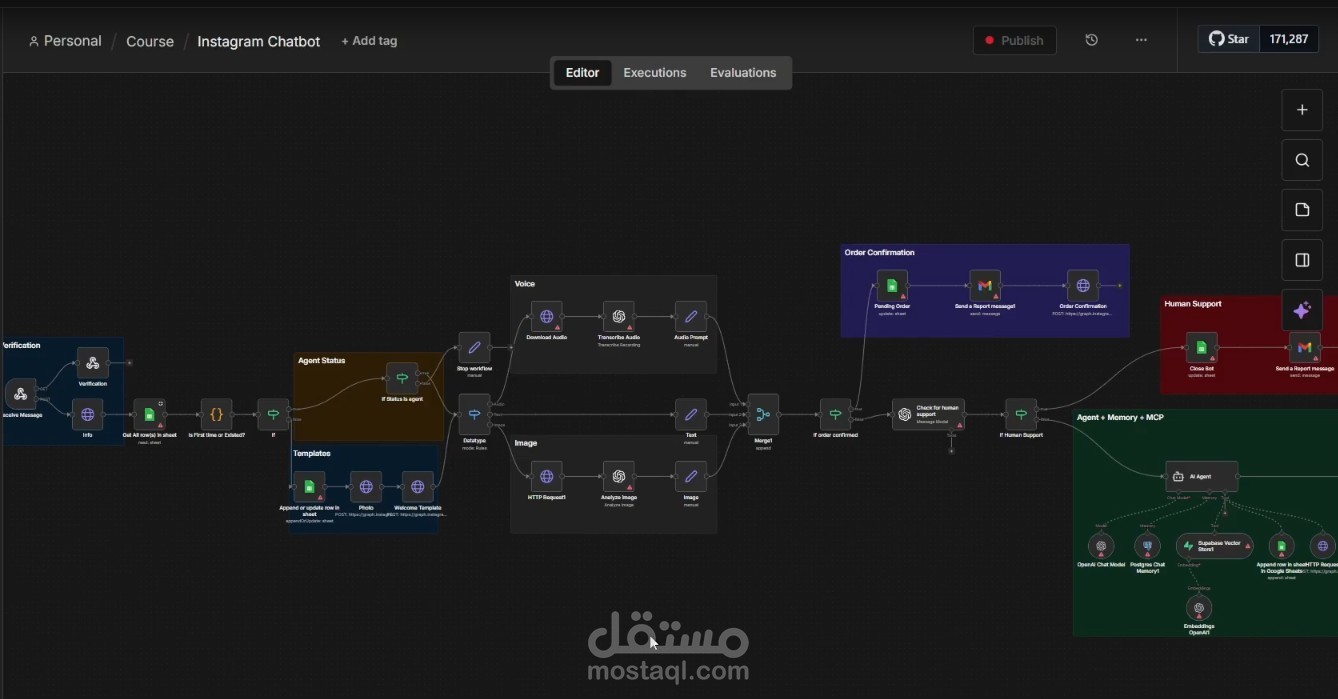Select the HTTP Request1 node

coord(546,476)
